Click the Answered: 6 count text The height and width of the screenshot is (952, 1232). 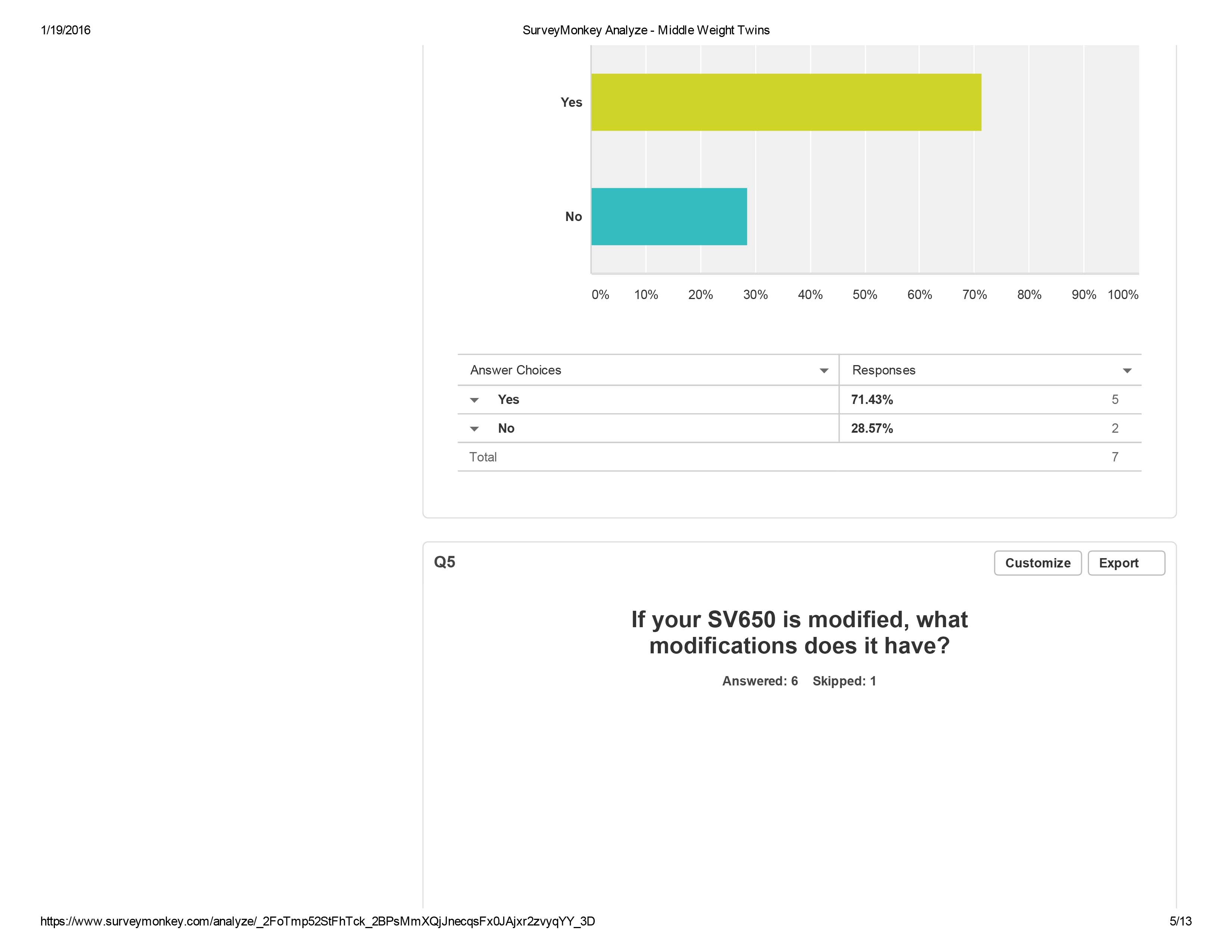pos(760,681)
